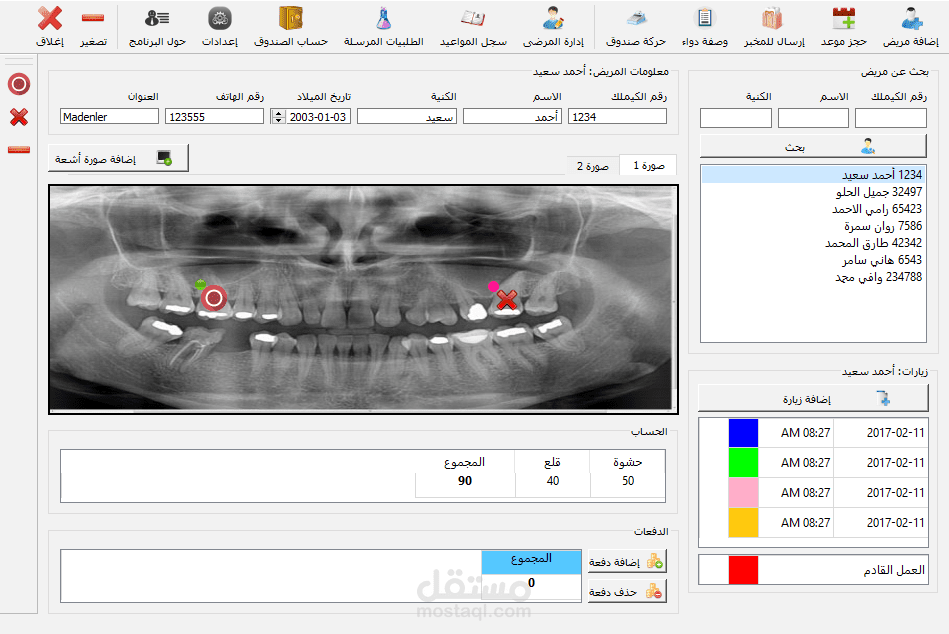Click patient ID field containing 1234

point(617,116)
